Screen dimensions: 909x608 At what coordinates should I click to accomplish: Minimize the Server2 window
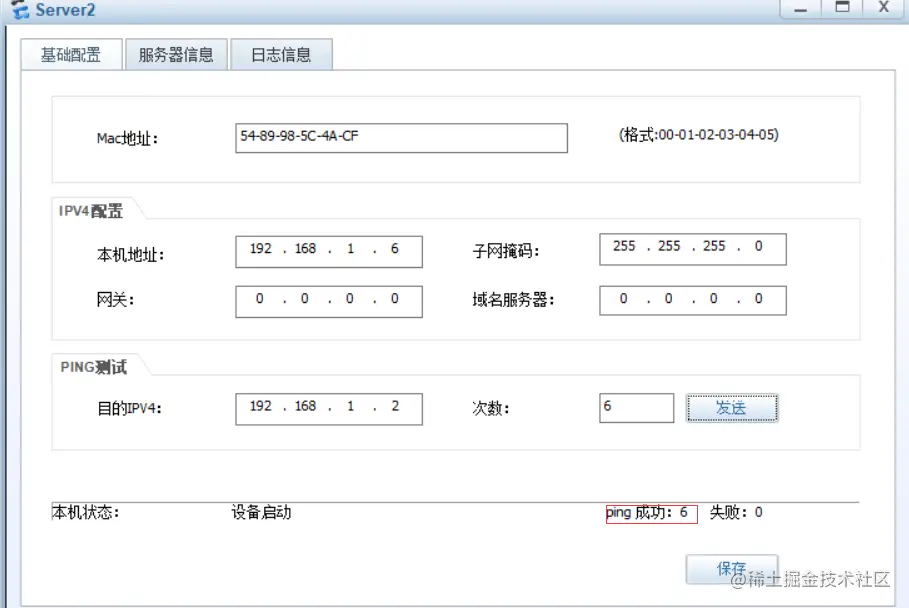coord(801,9)
